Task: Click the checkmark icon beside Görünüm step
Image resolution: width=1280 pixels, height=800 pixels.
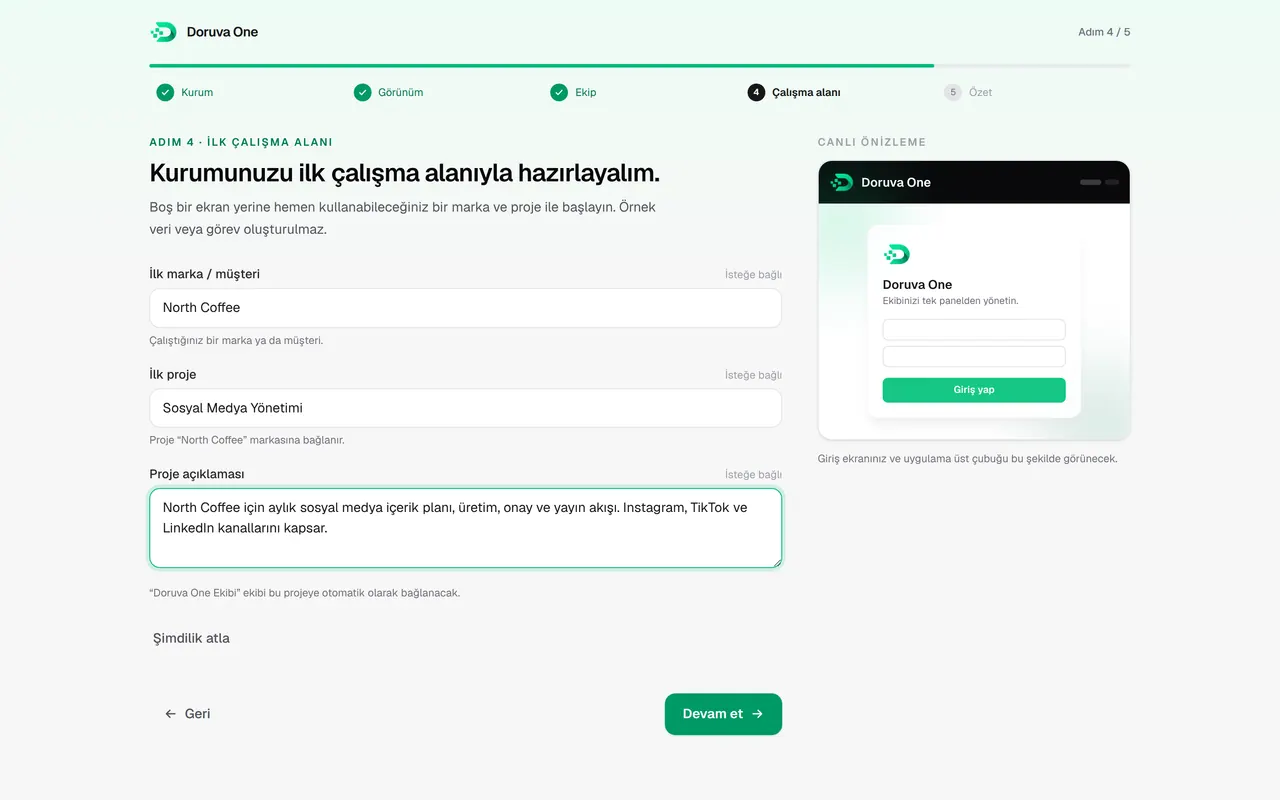Action: [362, 92]
